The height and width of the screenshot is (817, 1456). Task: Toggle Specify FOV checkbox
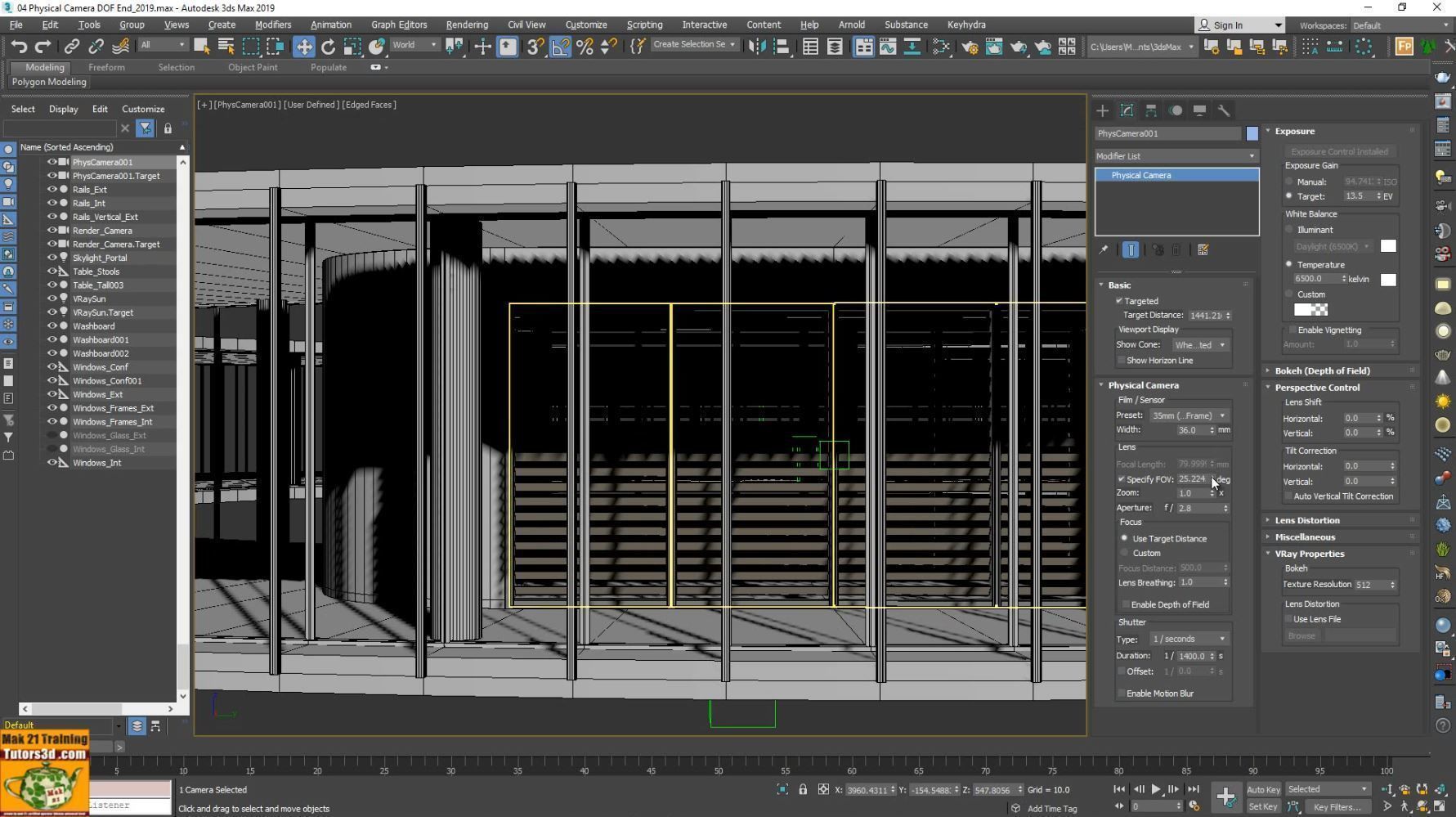(x=1122, y=479)
